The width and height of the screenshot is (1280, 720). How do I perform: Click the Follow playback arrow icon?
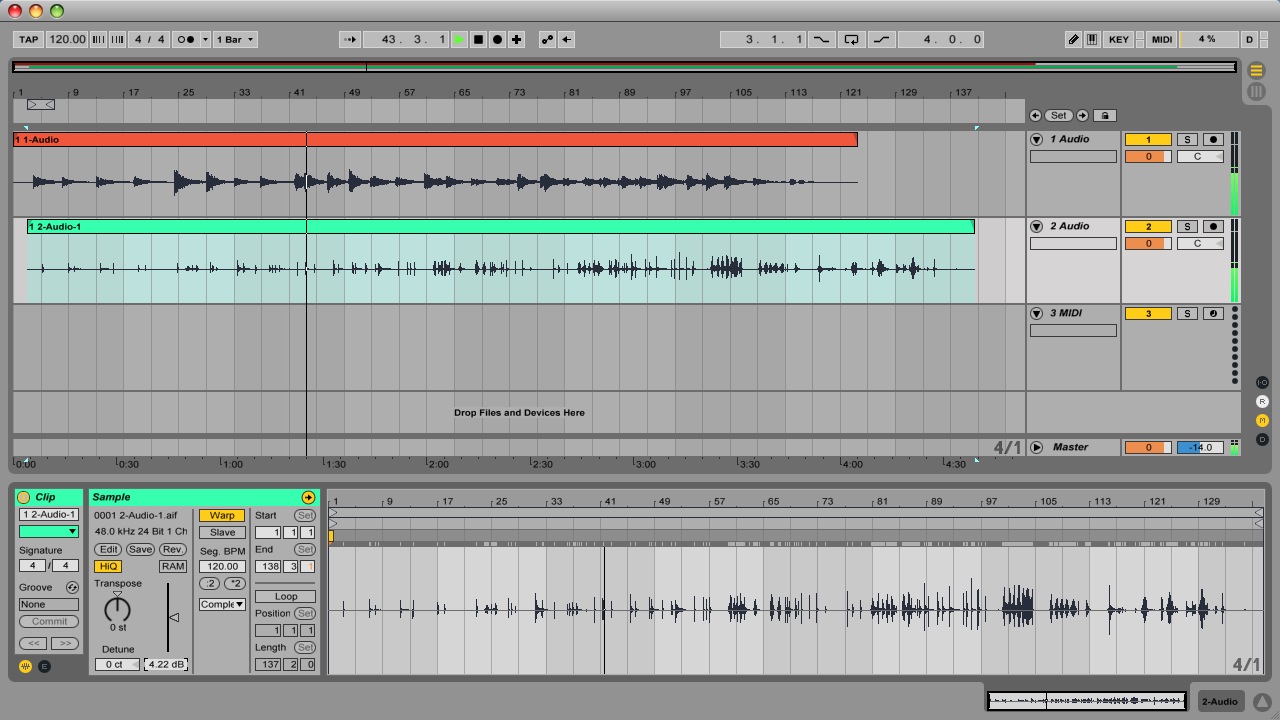[x=350, y=40]
